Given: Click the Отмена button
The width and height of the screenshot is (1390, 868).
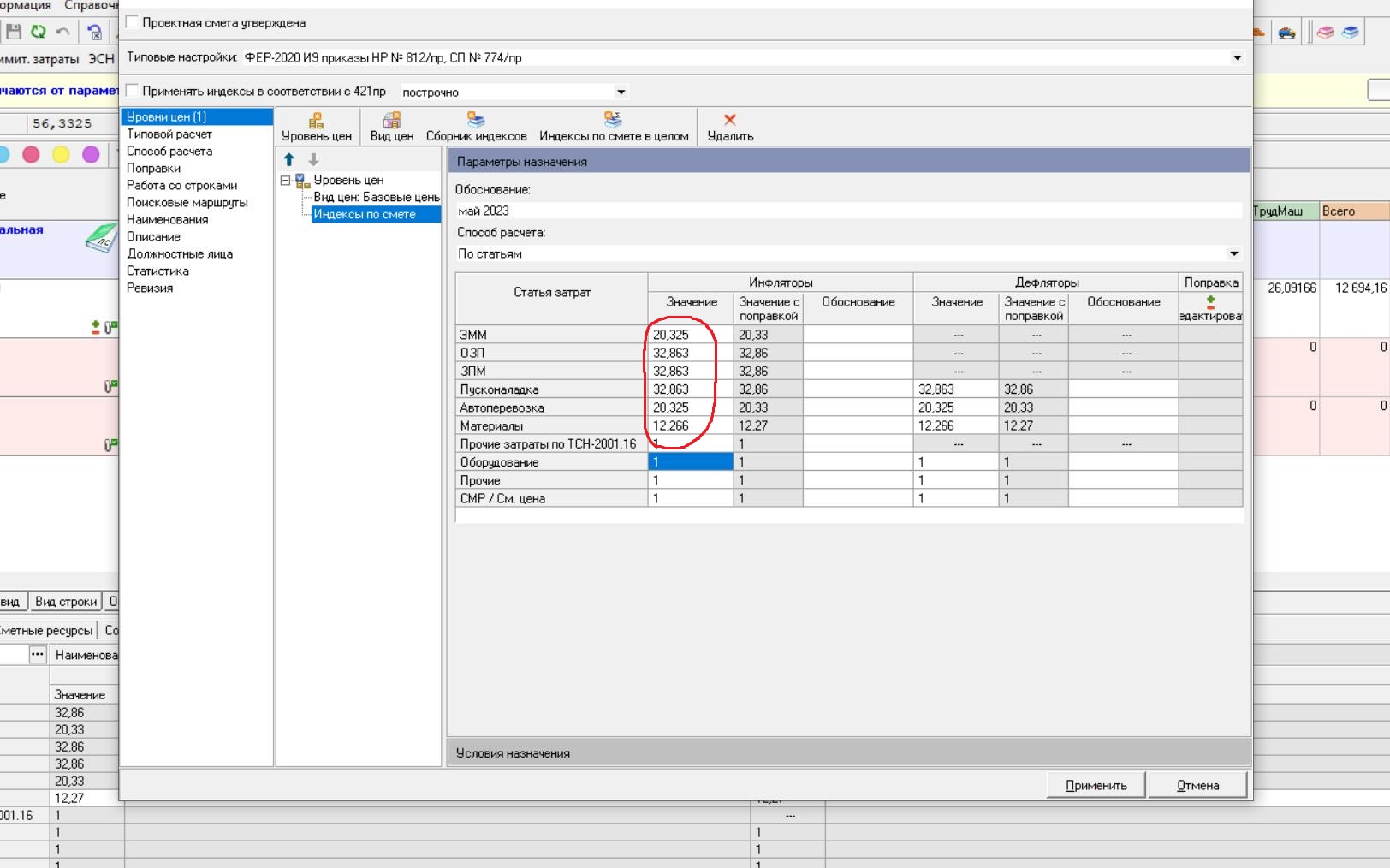Looking at the screenshot, I should tap(1197, 785).
